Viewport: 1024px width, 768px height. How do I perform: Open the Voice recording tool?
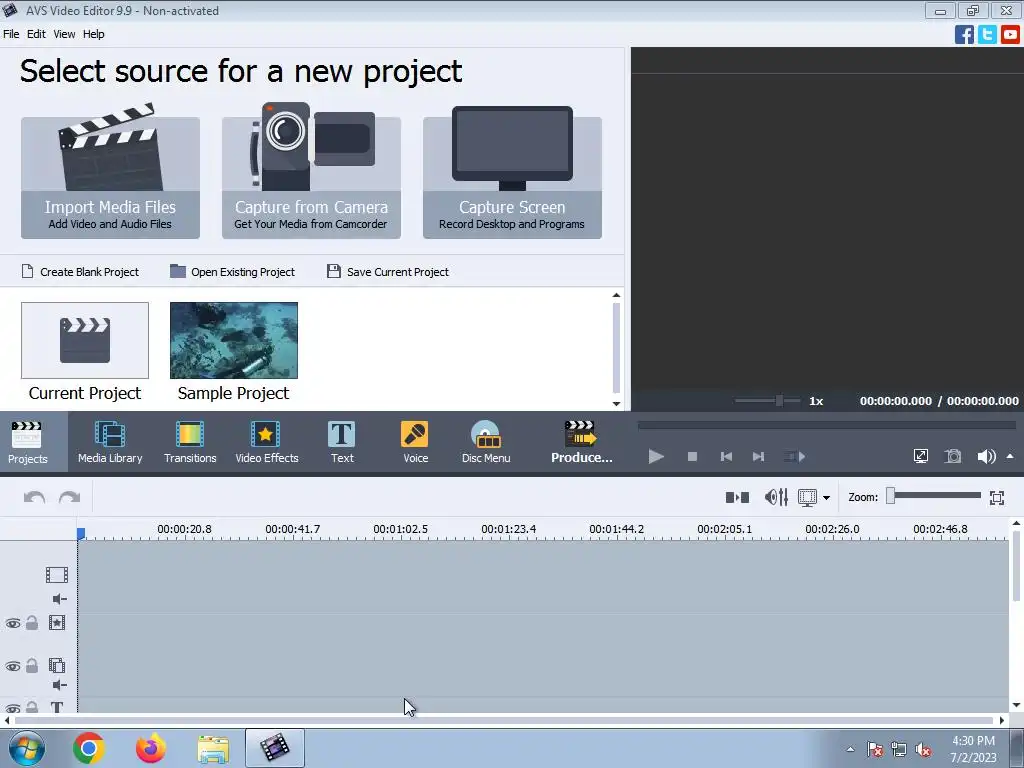pos(415,442)
